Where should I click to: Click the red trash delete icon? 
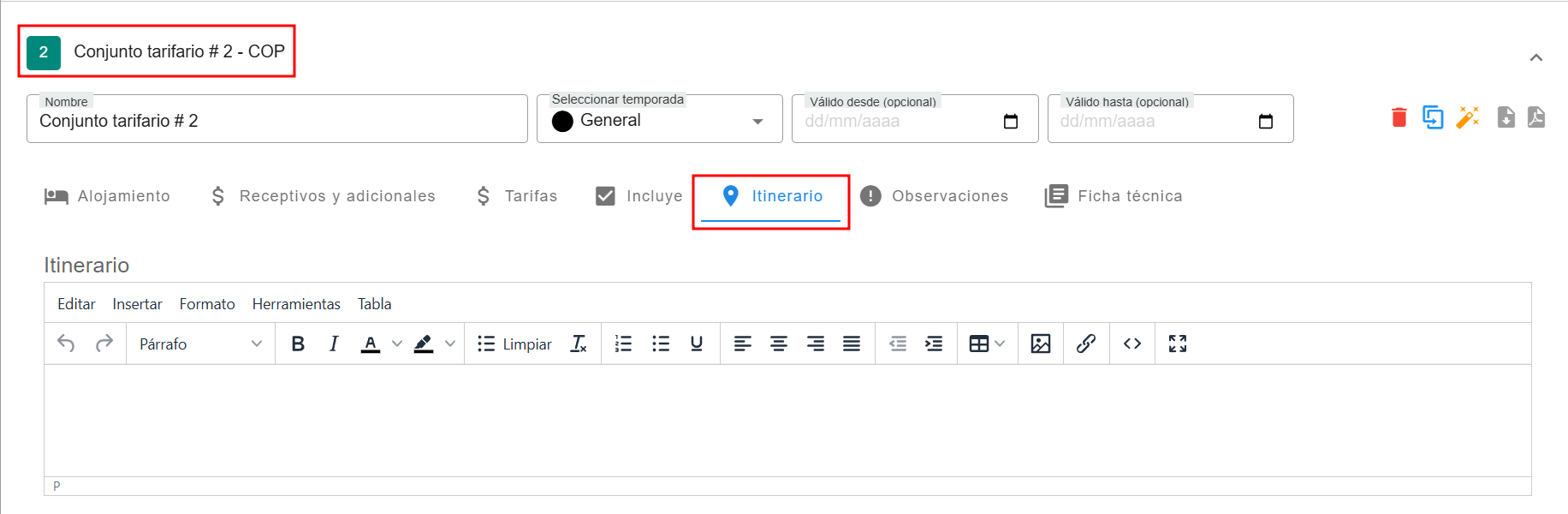(x=1399, y=117)
